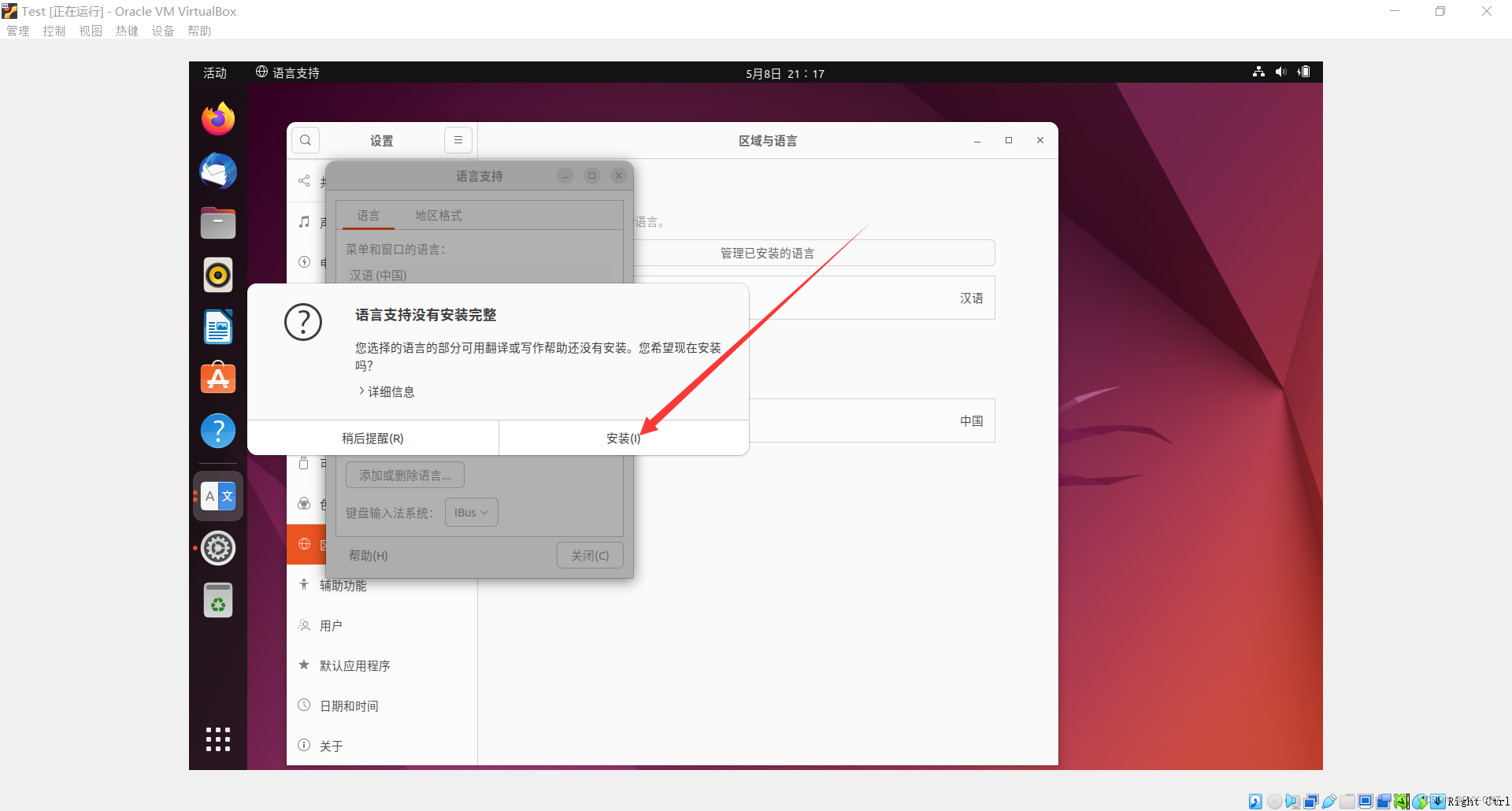Open the Trash icon in the dock

click(x=218, y=600)
